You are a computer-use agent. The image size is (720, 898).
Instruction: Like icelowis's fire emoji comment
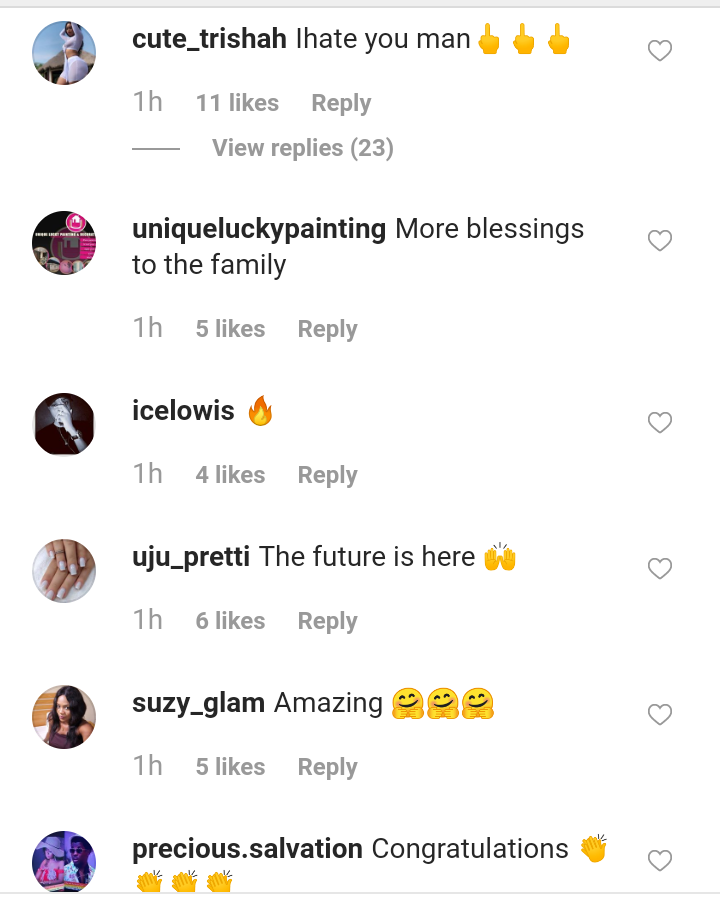[x=660, y=423]
